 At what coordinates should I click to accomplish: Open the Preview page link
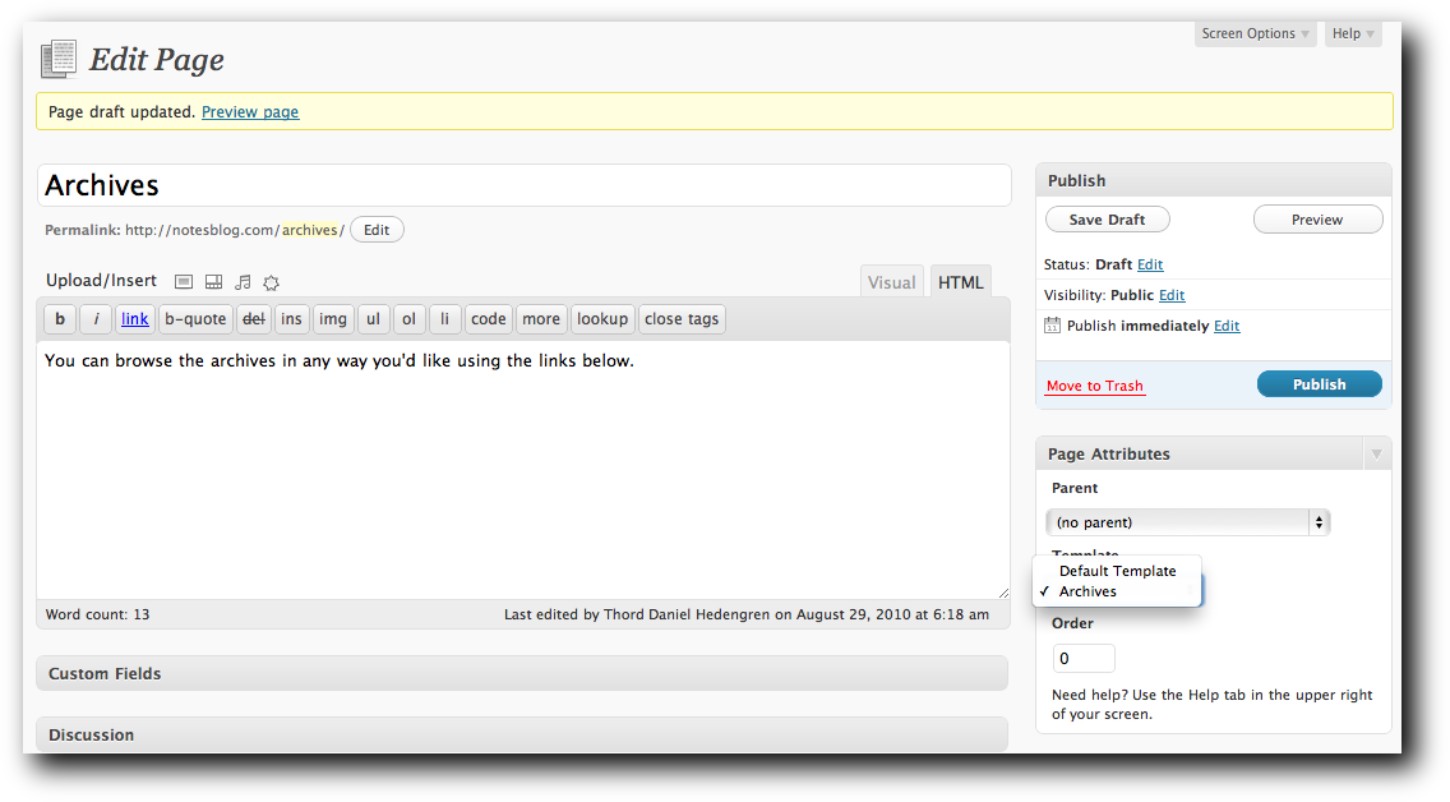(250, 112)
